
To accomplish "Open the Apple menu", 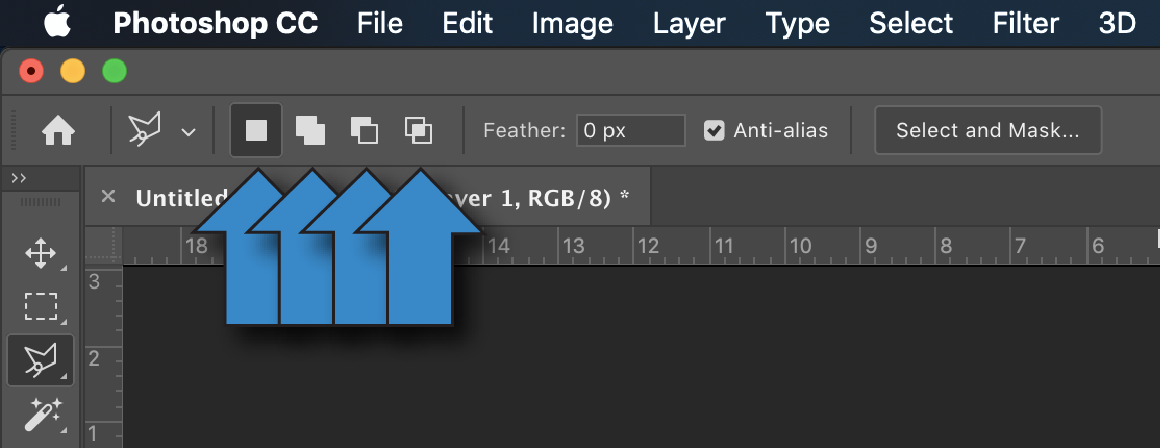I will [x=57, y=22].
